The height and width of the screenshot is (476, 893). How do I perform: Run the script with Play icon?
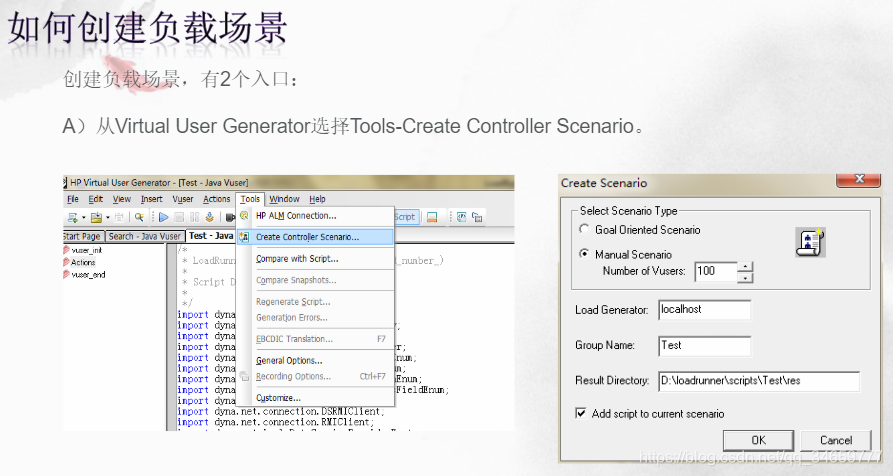(163, 217)
